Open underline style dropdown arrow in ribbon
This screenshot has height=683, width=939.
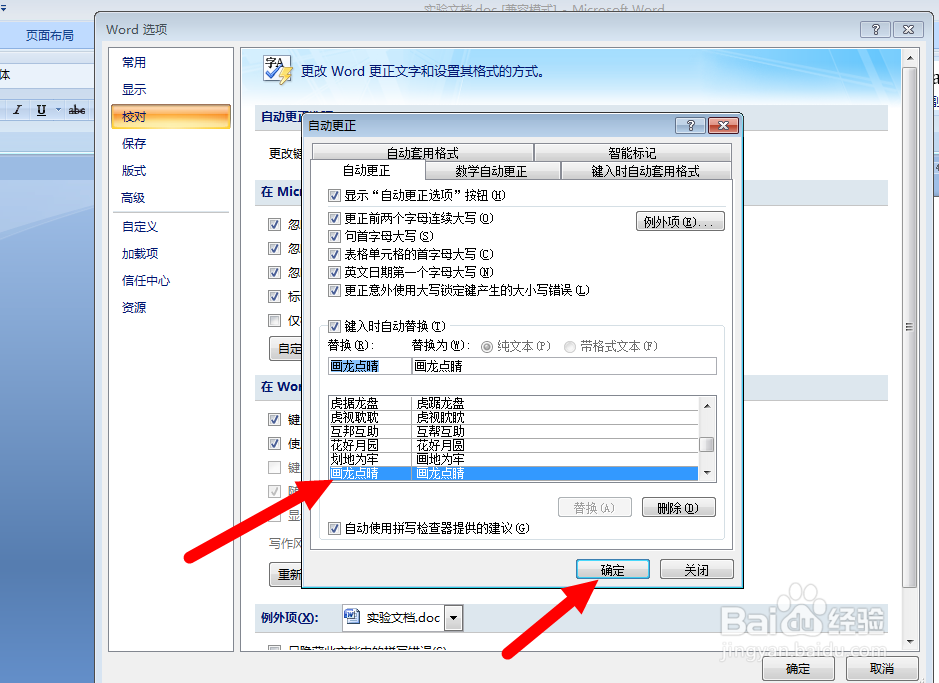pyautogui.click(x=58, y=110)
